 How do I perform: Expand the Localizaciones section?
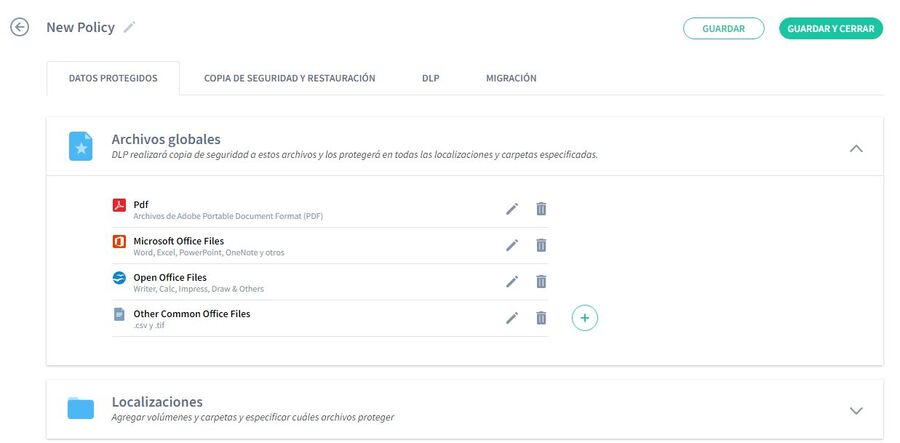856,410
